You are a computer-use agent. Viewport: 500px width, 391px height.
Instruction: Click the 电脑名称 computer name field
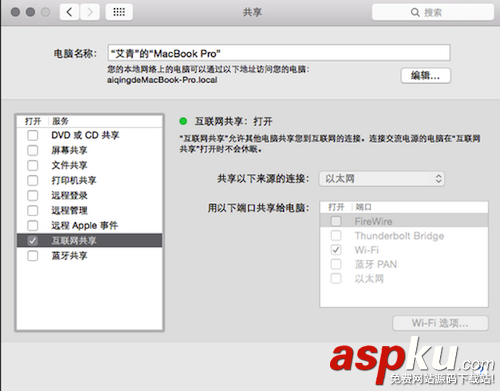point(279,53)
